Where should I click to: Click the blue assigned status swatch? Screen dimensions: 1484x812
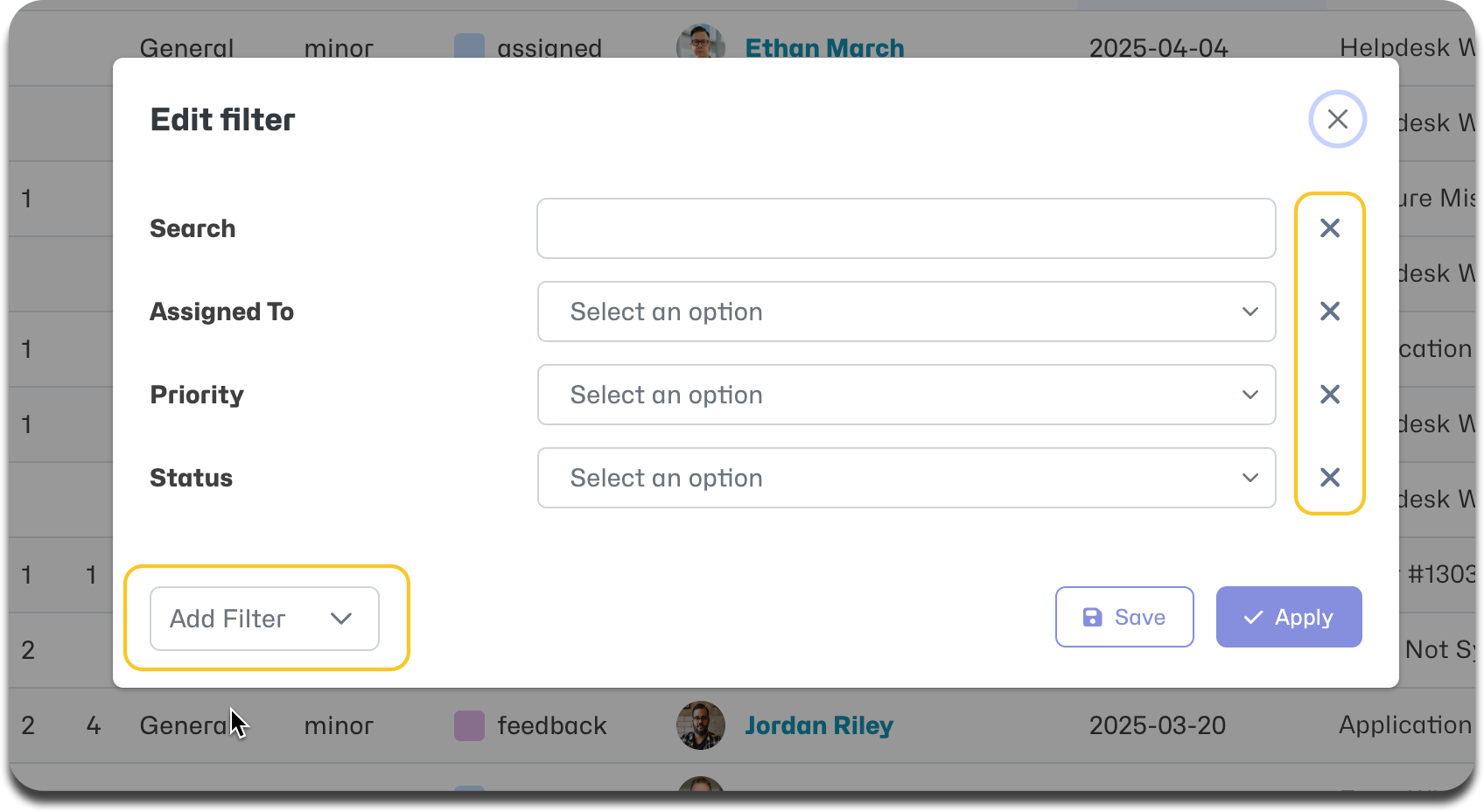469,45
